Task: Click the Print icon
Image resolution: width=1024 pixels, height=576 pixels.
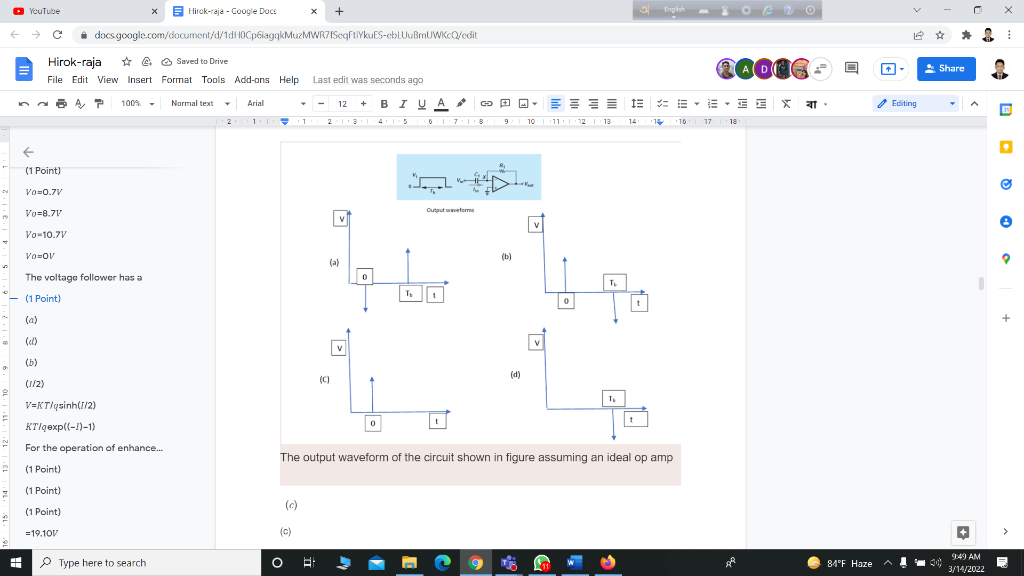Action: point(60,104)
